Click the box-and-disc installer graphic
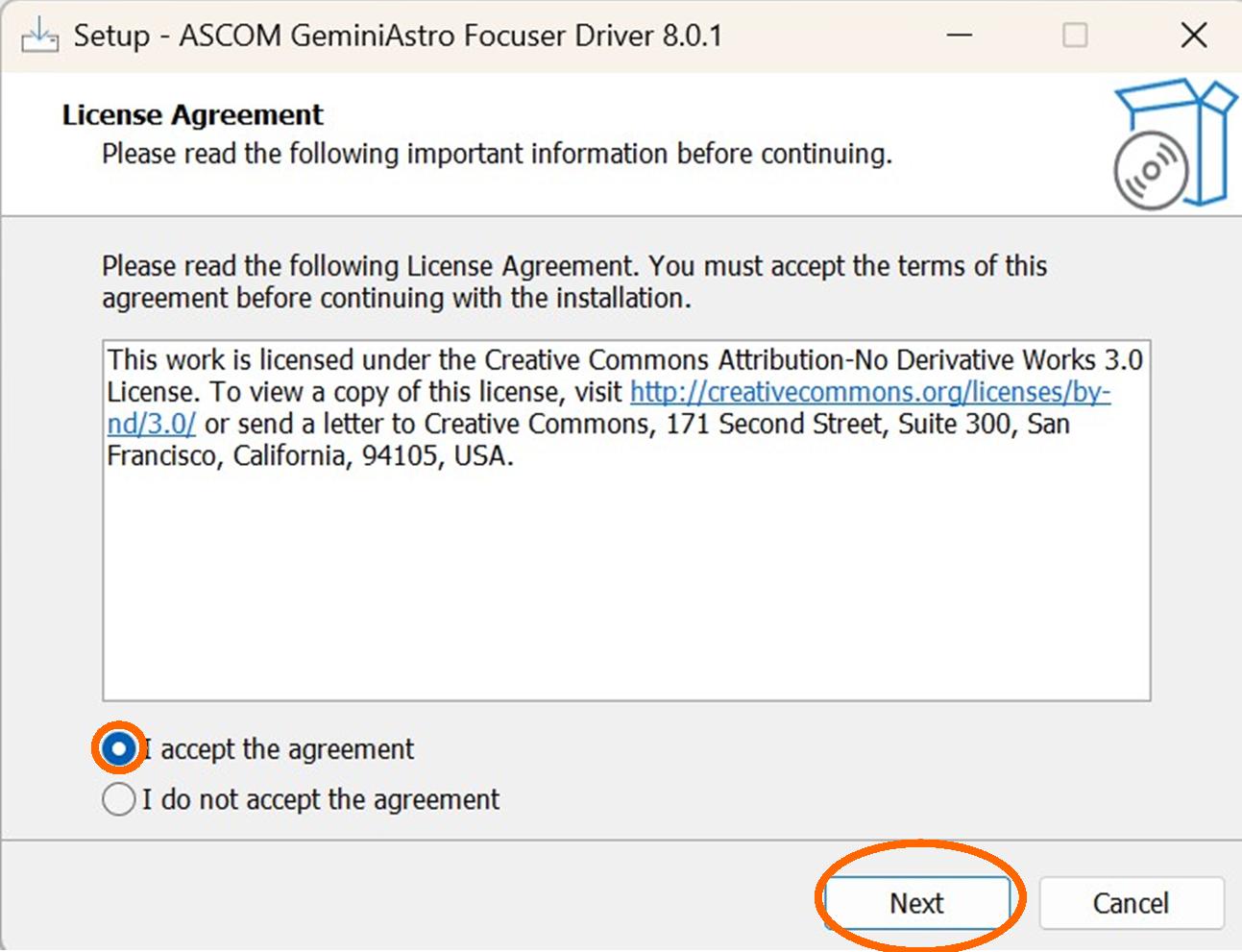This screenshot has height=952, width=1242. click(x=1174, y=144)
